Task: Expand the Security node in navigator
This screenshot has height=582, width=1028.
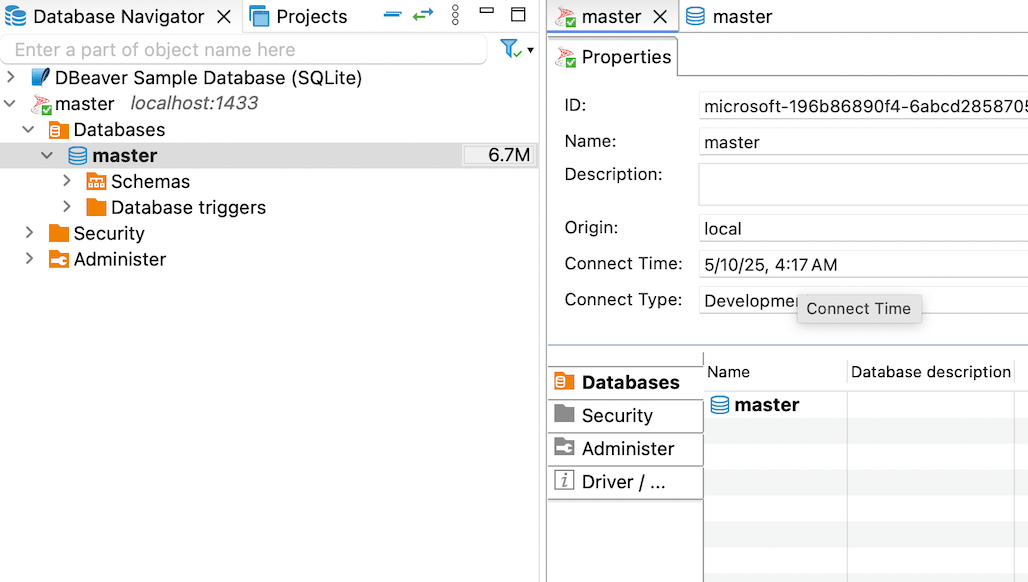Action: [x=29, y=234]
